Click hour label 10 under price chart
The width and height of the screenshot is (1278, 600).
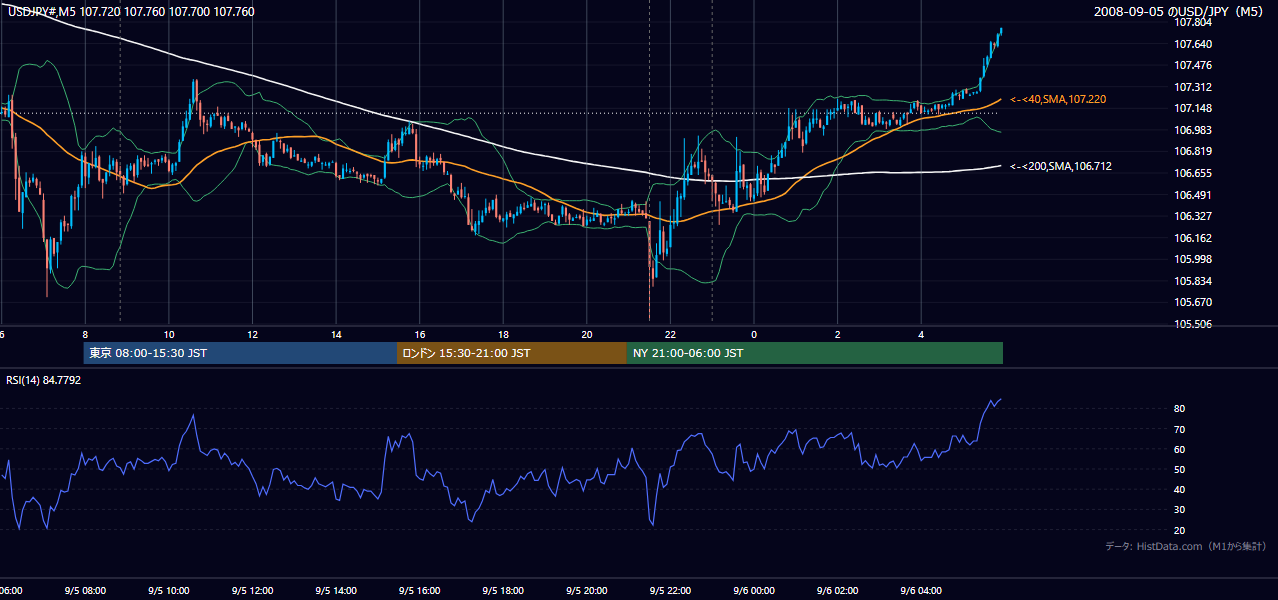[x=169, y=334]
